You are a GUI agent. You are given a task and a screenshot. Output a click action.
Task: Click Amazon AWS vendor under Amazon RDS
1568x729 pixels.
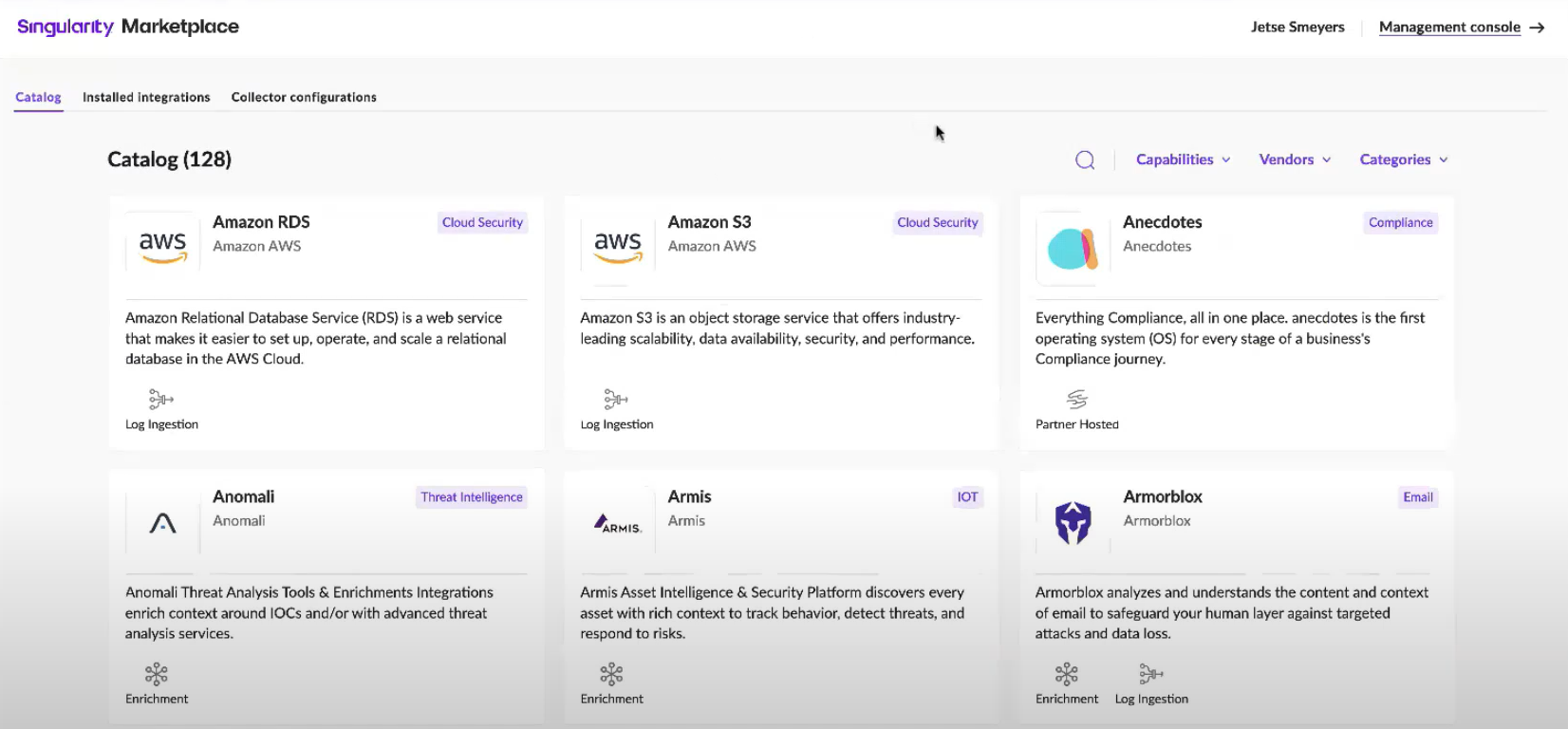[x=256, y=246]
